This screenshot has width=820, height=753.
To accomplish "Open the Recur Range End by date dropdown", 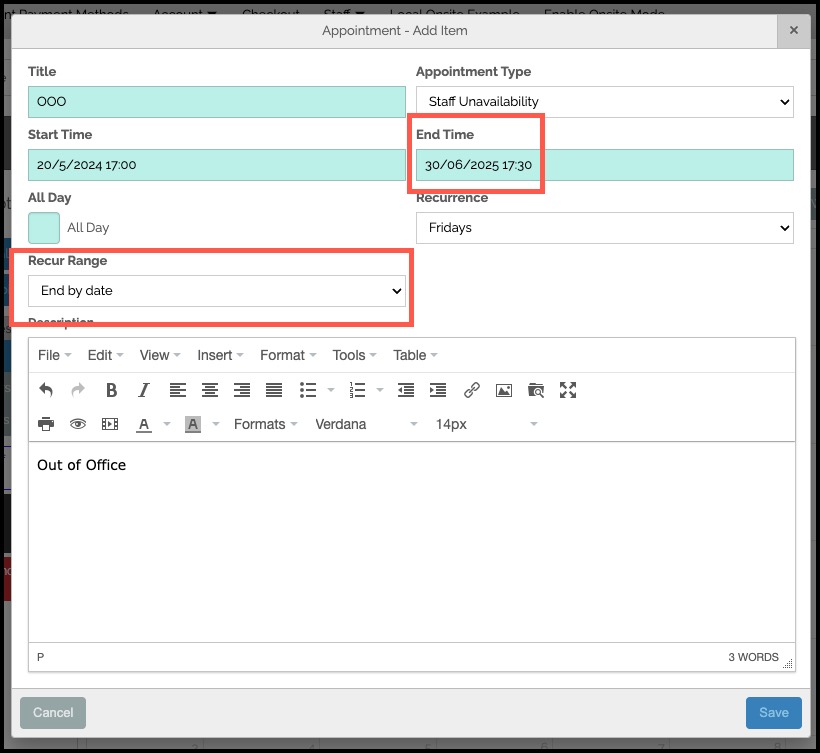I will [x=217, y=291].
